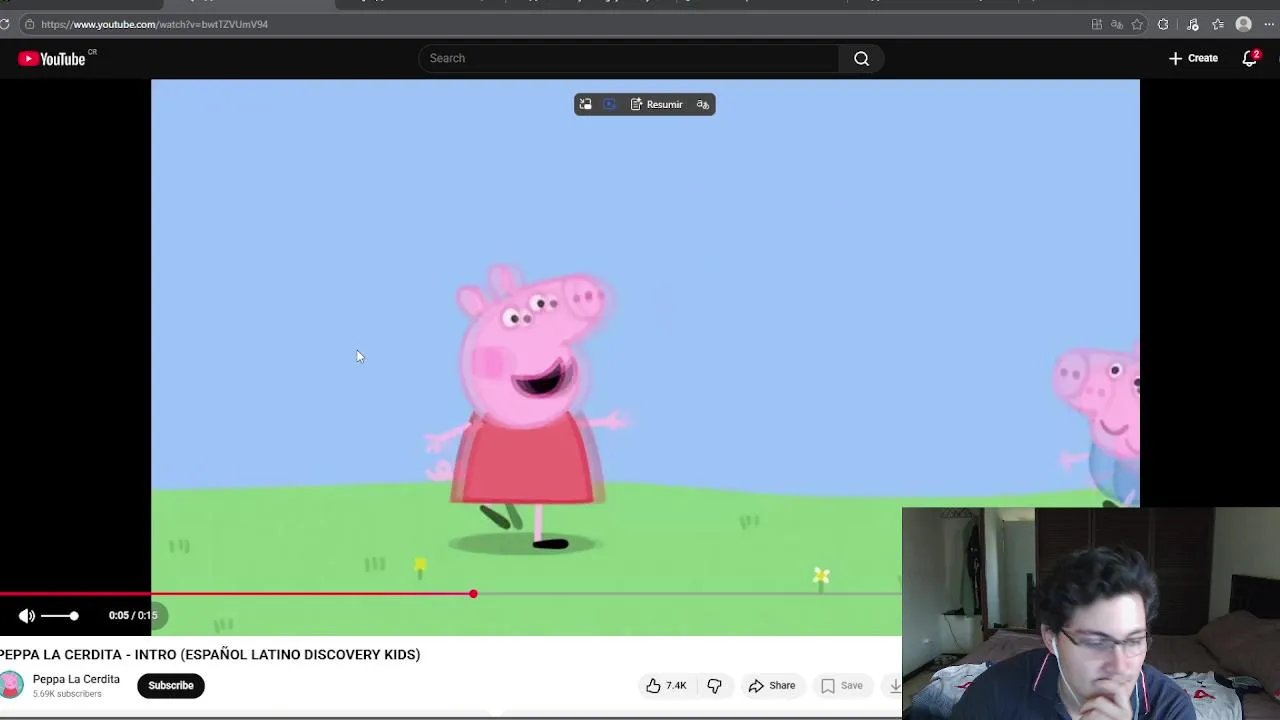This screenshot has width=1280, height=720.
Task: Share the video
Action: tap(772, 685)
